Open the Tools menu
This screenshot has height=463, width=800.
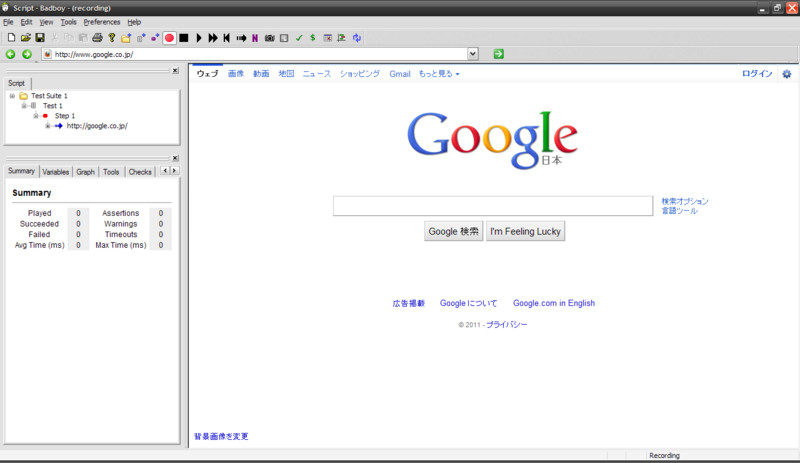[x=68, y=22]
